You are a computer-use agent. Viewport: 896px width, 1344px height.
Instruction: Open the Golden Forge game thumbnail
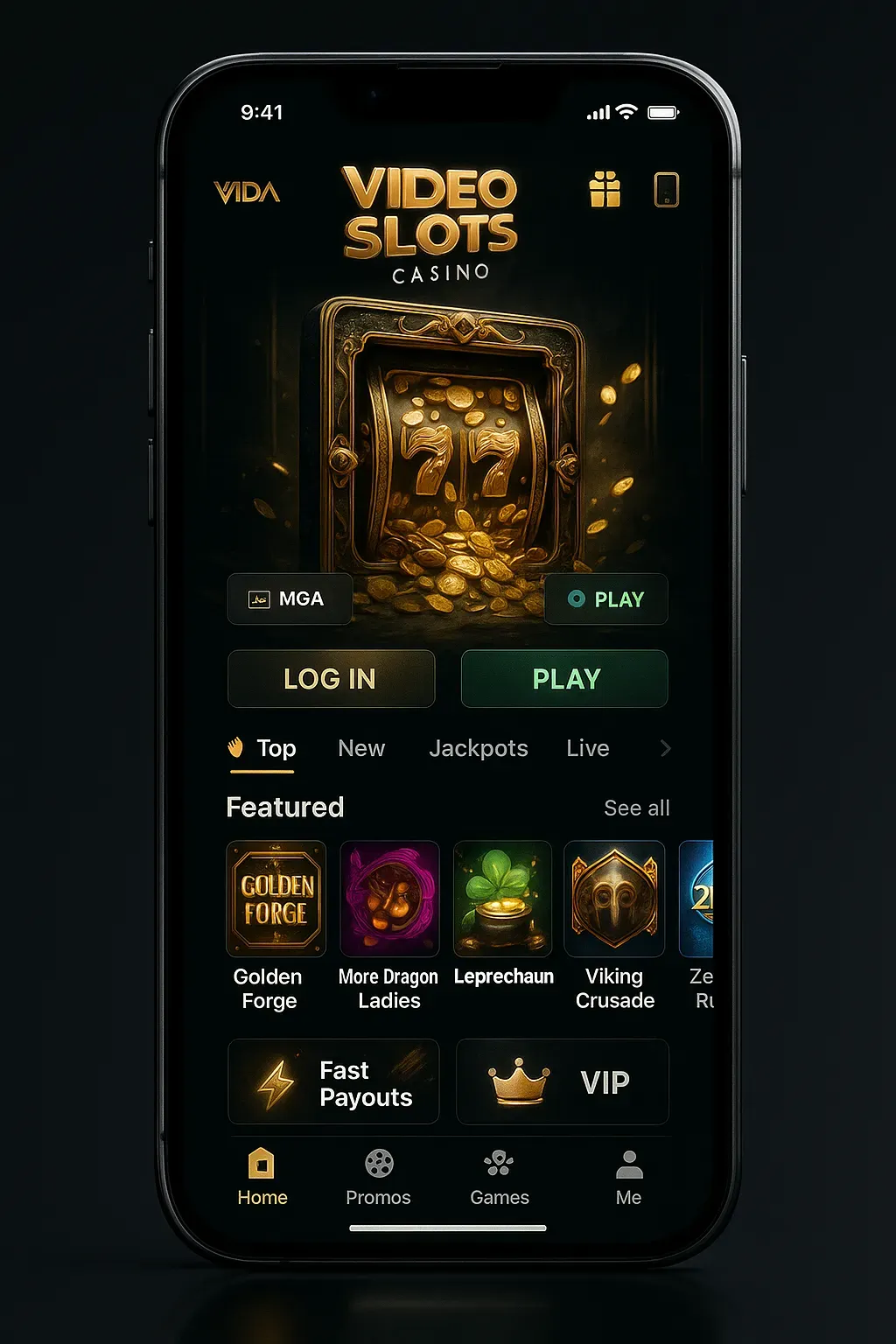(x=276, y=899)
